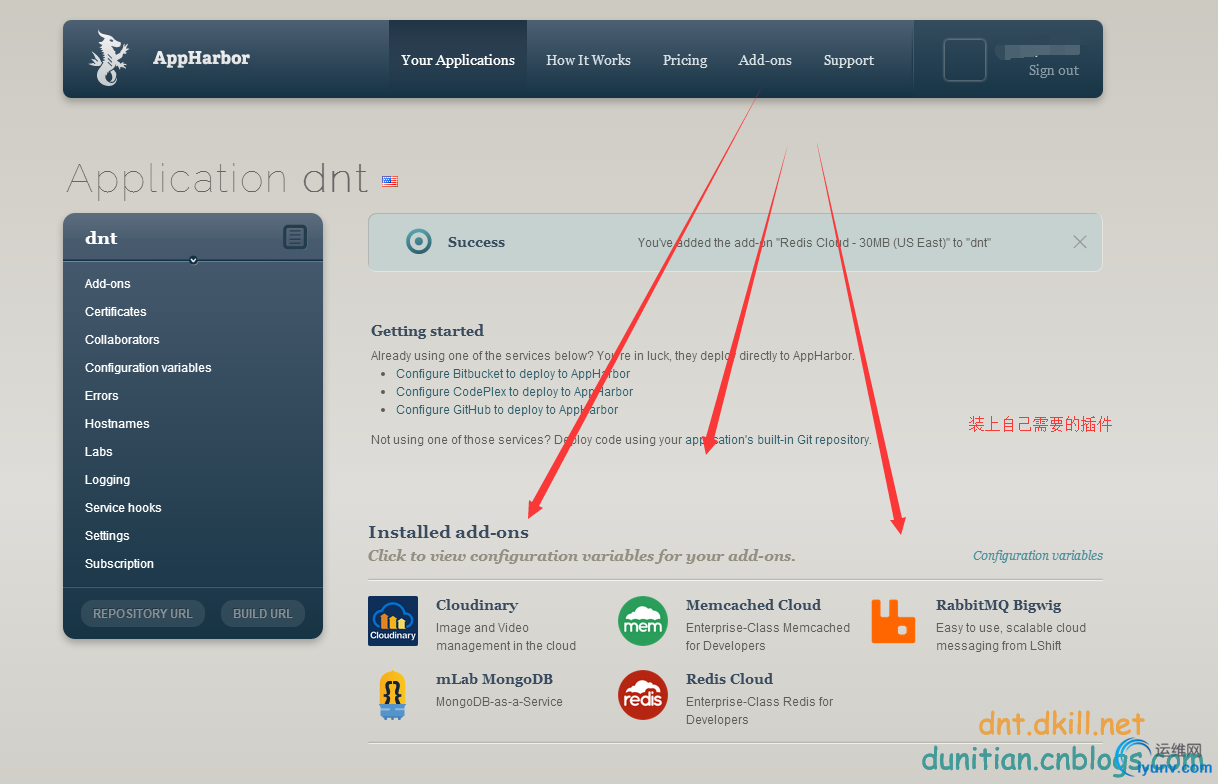Click the Success label in notification
The image size is (1218, 784).
[x=476, y=242]
